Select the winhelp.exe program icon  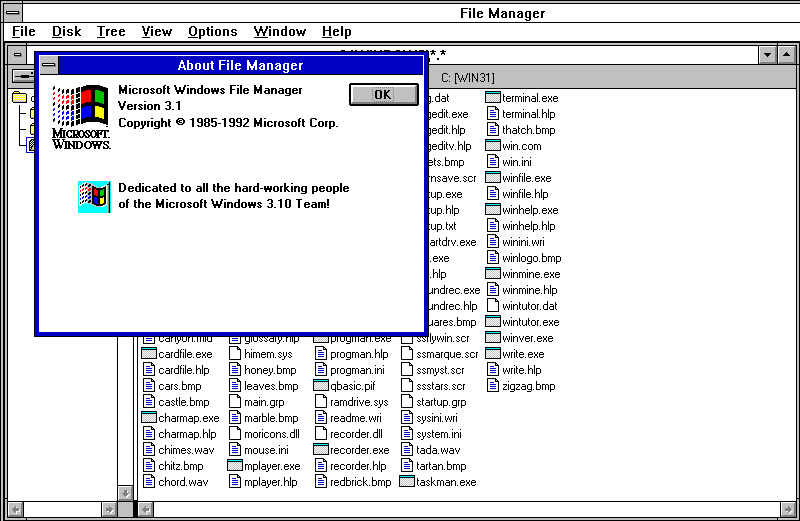click(492, 210)
